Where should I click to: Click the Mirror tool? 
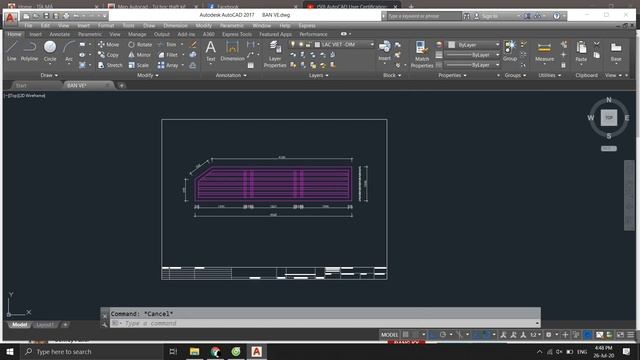point(140,55)
